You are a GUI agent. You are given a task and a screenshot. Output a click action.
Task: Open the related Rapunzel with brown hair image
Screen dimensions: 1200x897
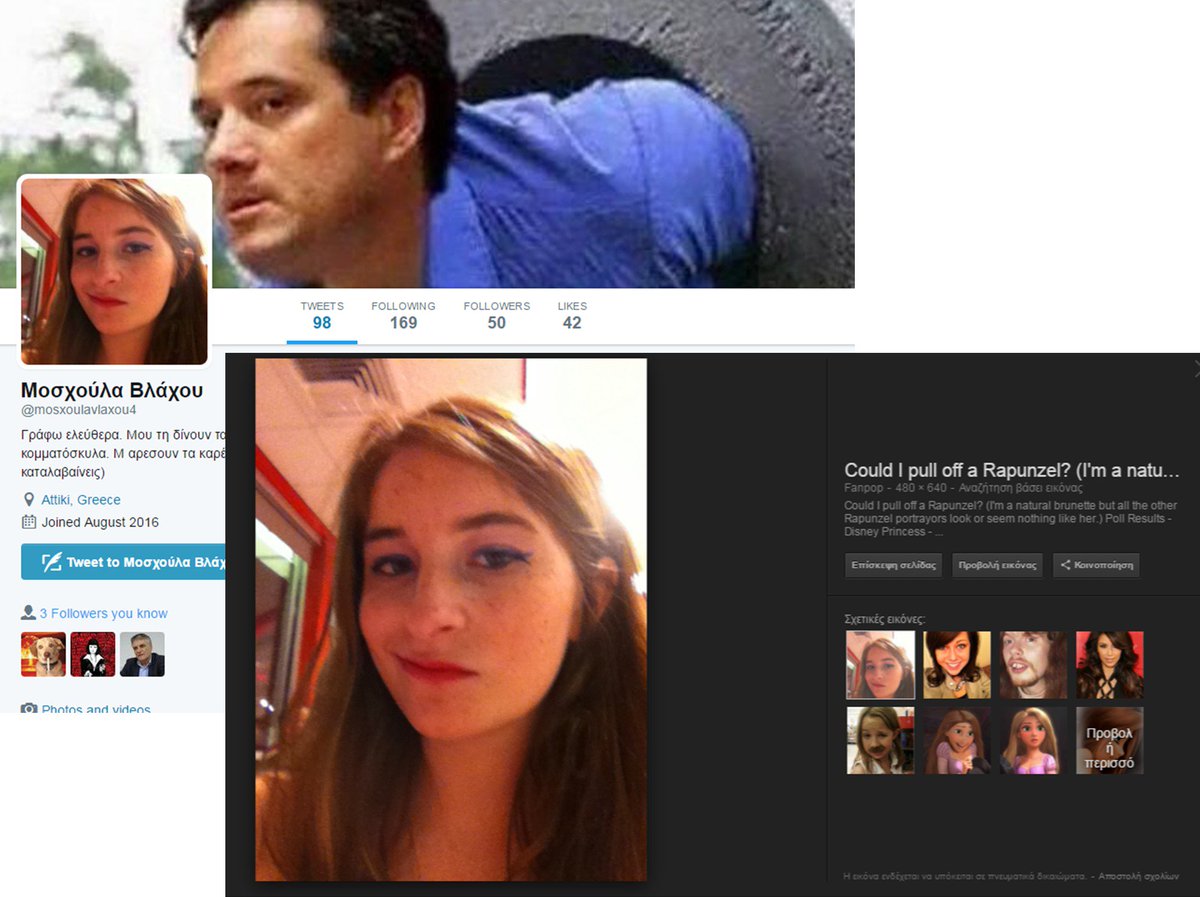point(957,740)
